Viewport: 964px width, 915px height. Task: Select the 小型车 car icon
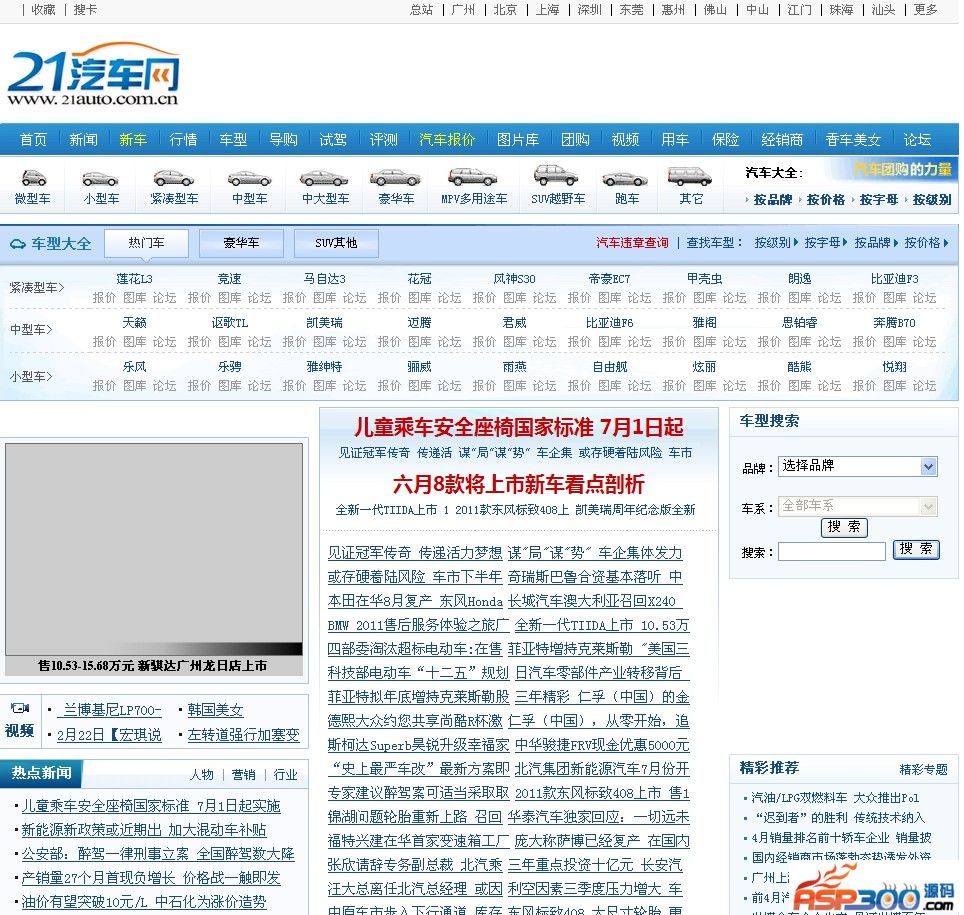(x=101, y=178)
